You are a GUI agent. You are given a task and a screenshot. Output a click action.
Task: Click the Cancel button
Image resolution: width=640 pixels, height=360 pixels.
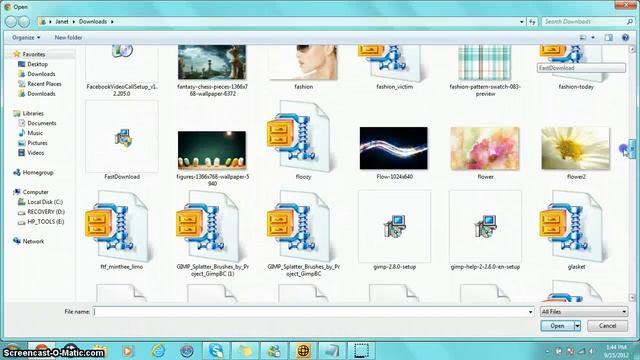[607, 326]
